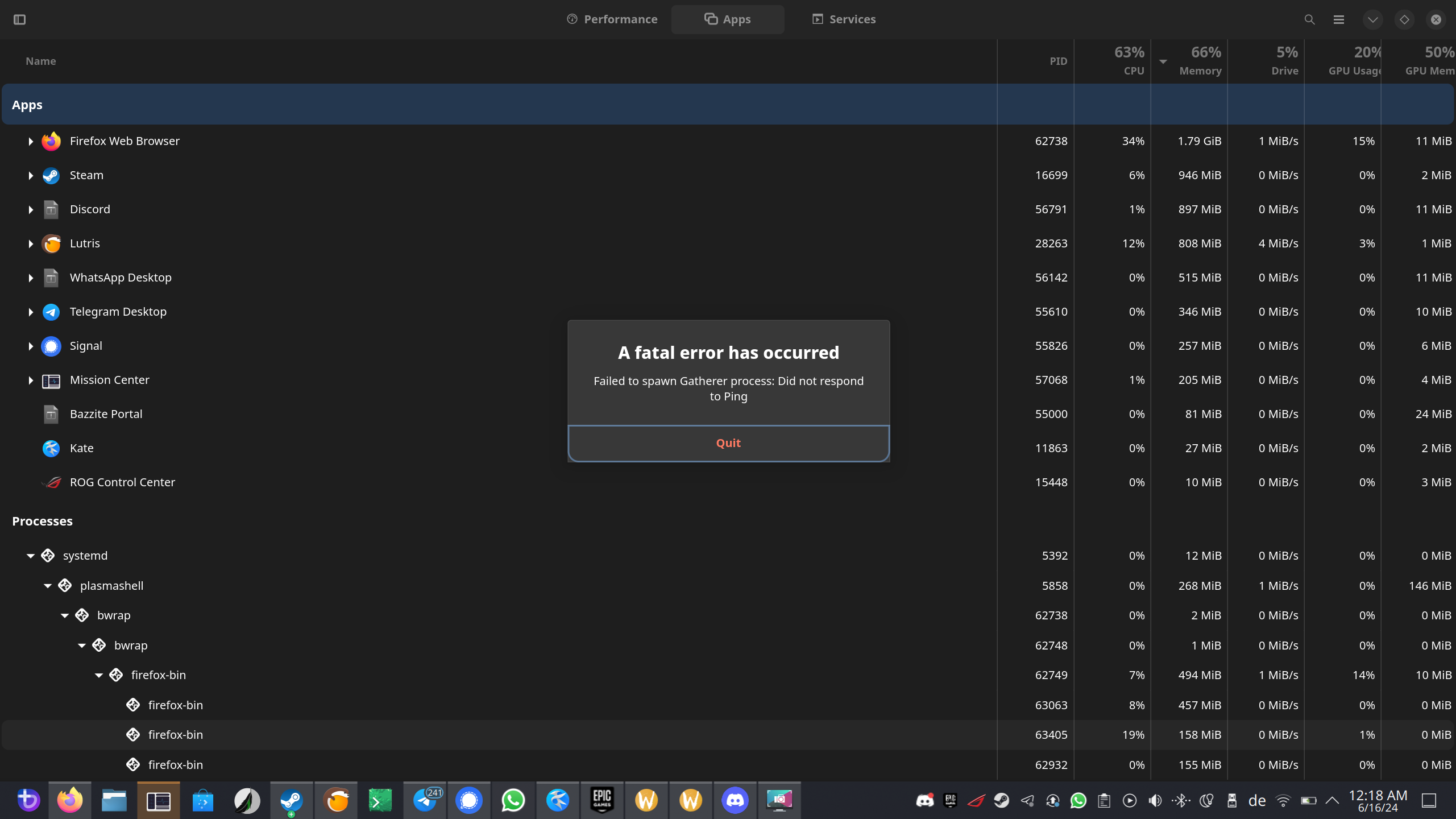Screen dimensions: 1456x819
Task: Open Discord from the taskbar
Action: pos(735,800)
